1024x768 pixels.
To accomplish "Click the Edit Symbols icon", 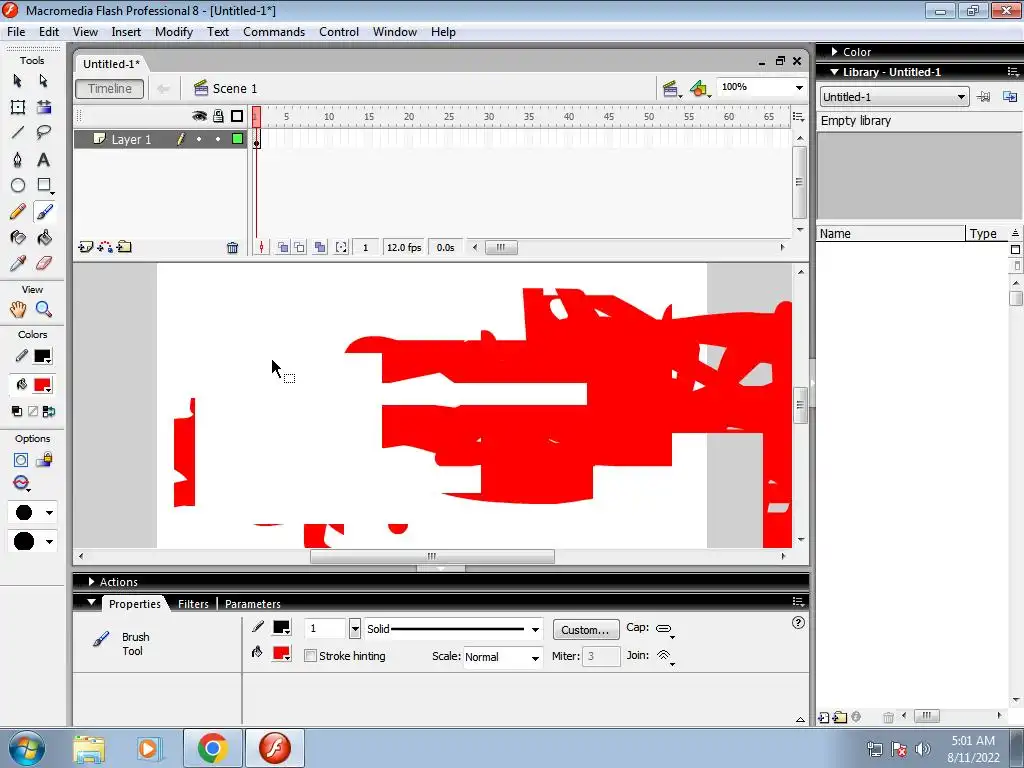I will (699, 89).
